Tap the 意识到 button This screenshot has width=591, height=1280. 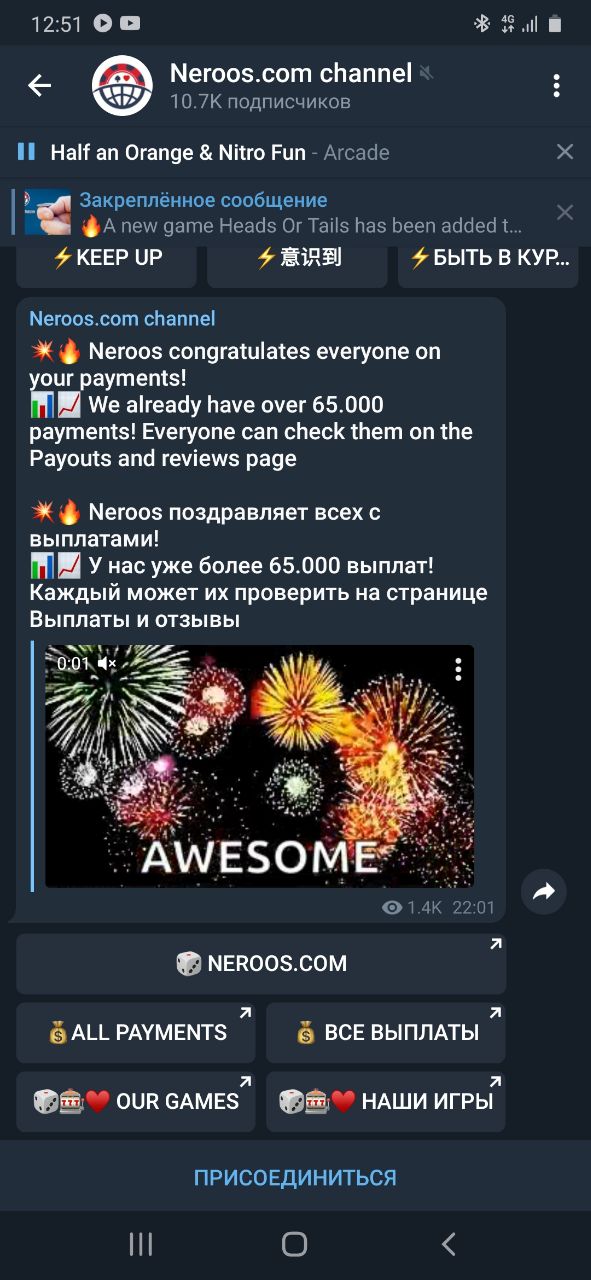pos(297,258)
